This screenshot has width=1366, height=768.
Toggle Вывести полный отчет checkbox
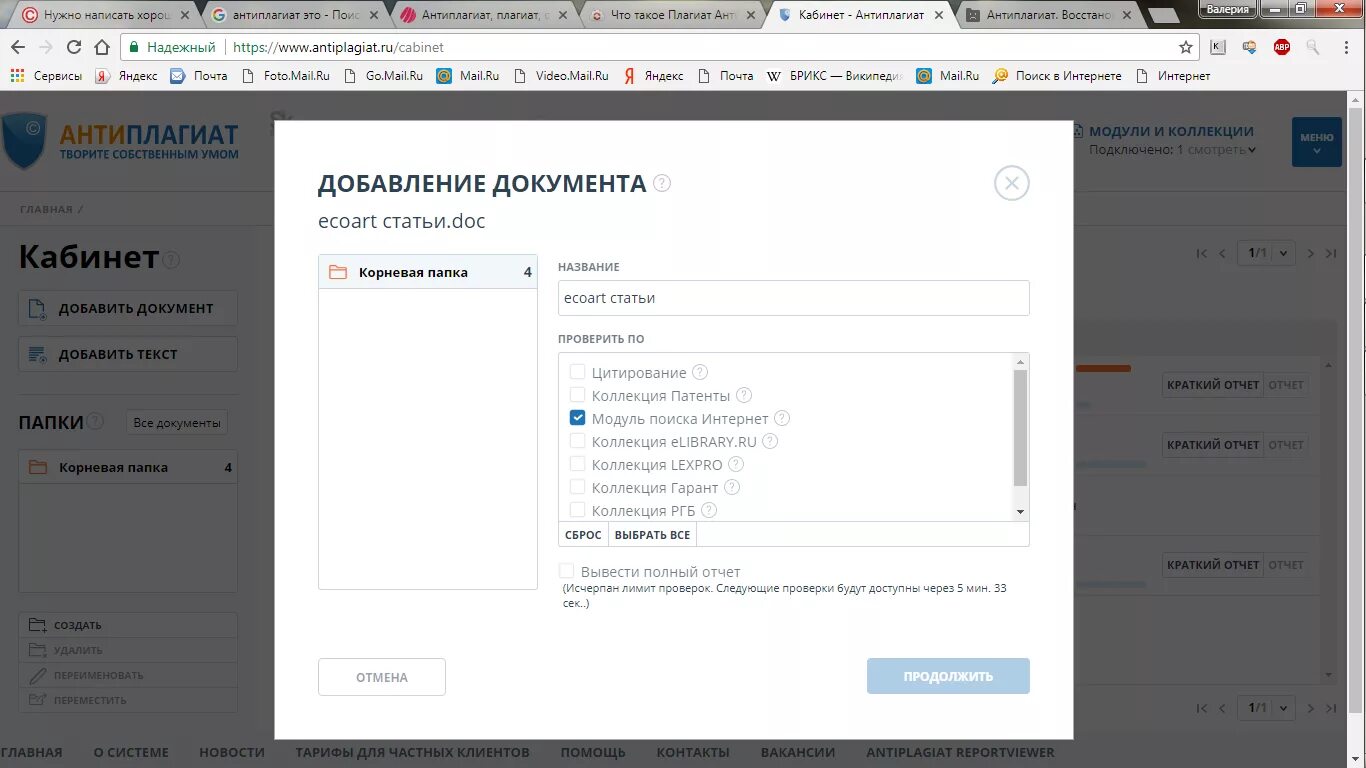(x=566, y=571)
